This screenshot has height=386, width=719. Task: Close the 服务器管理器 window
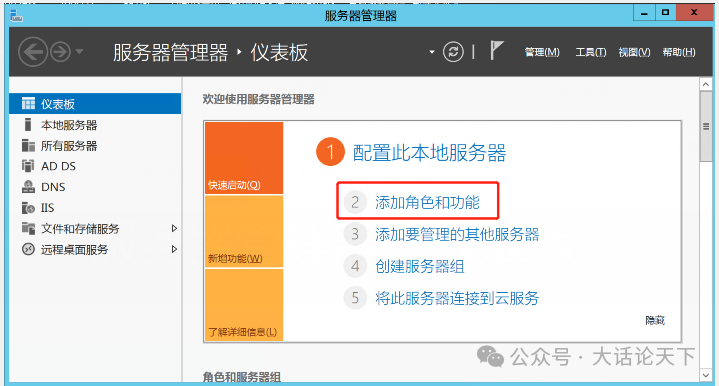pyautogui.click(x=694, y=13)
